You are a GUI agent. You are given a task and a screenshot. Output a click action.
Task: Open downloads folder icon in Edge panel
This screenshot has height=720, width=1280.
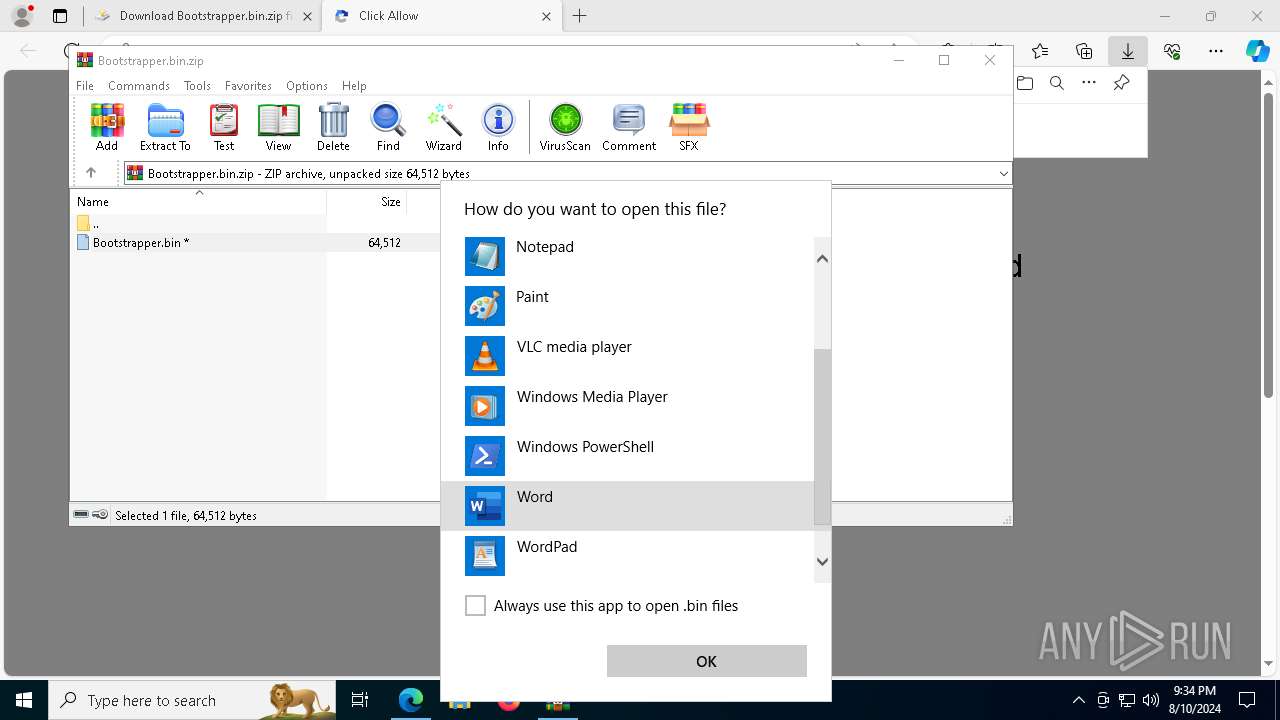pos(1025,83)
